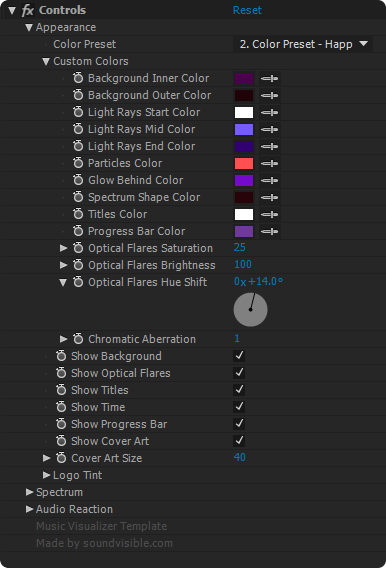Toggle stopwatch for Optical Flares Brightness

click(78, 265)
